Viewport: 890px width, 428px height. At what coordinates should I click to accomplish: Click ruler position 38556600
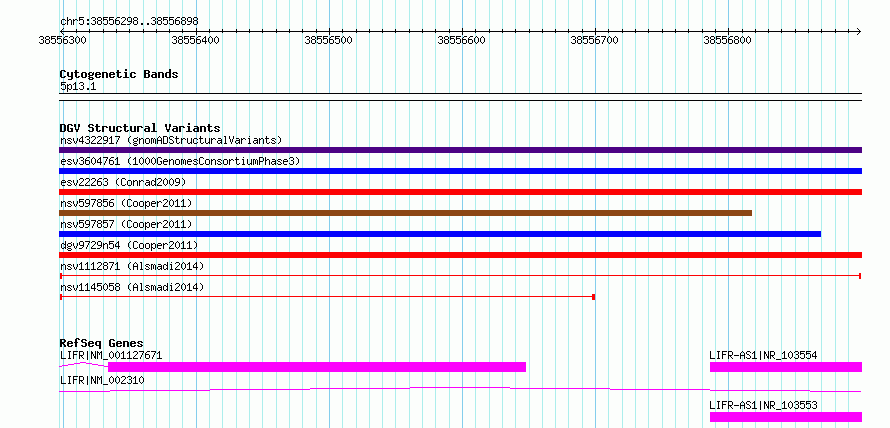point(461,40)
